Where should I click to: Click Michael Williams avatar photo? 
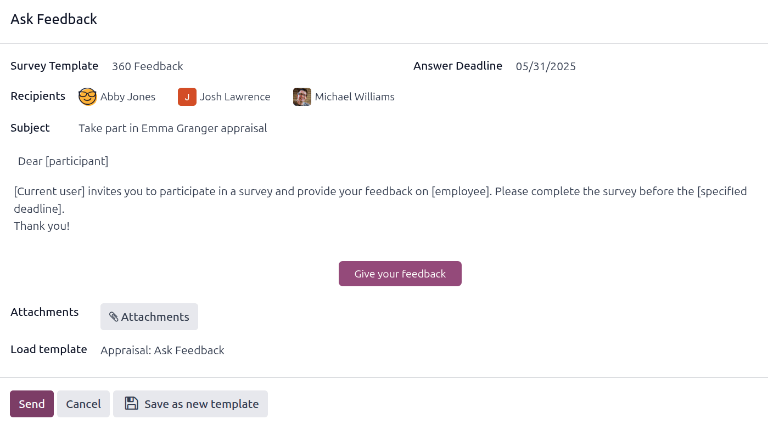301,97
